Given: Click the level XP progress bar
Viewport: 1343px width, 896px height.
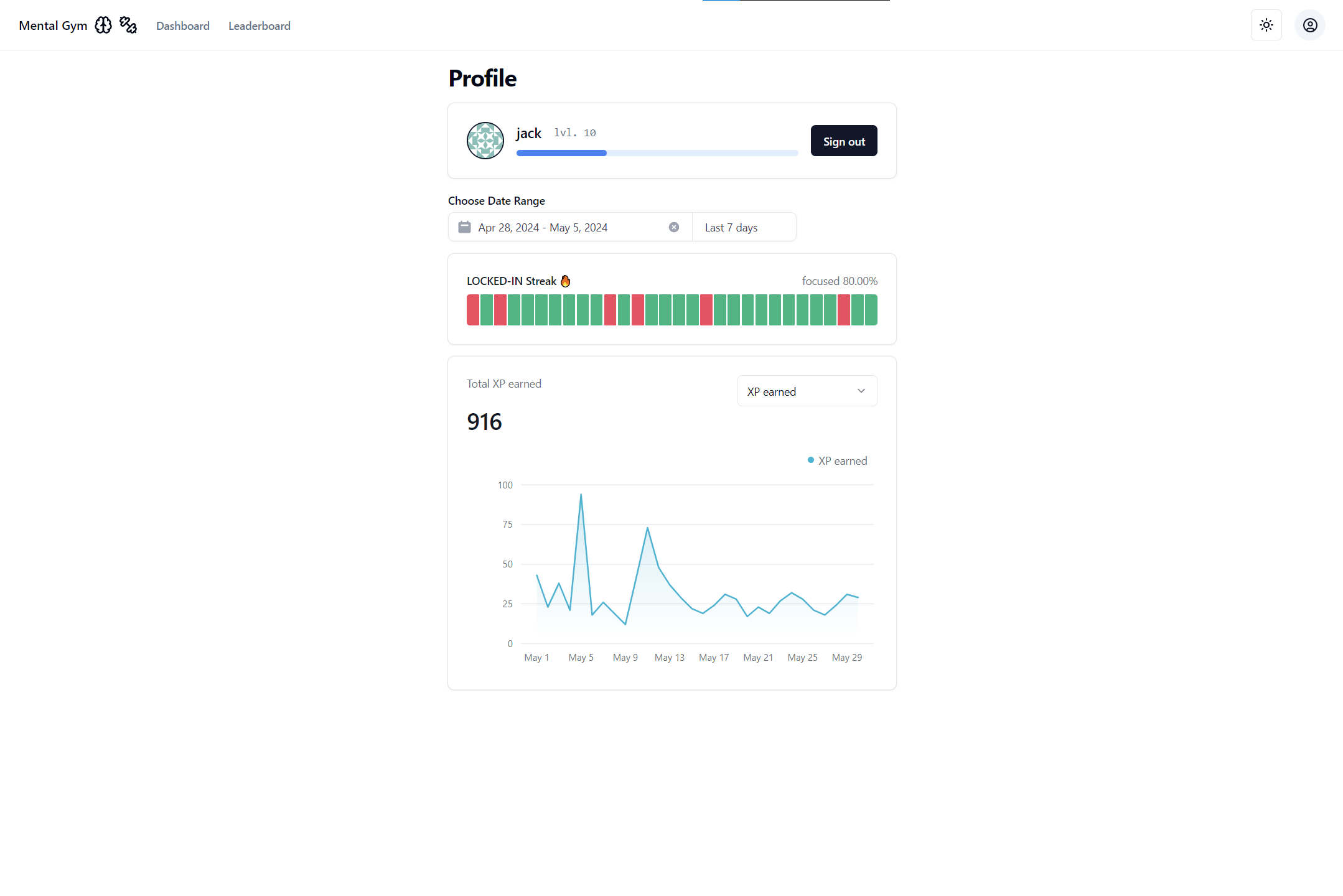Looking at the screenshot, I should (657, 153).
